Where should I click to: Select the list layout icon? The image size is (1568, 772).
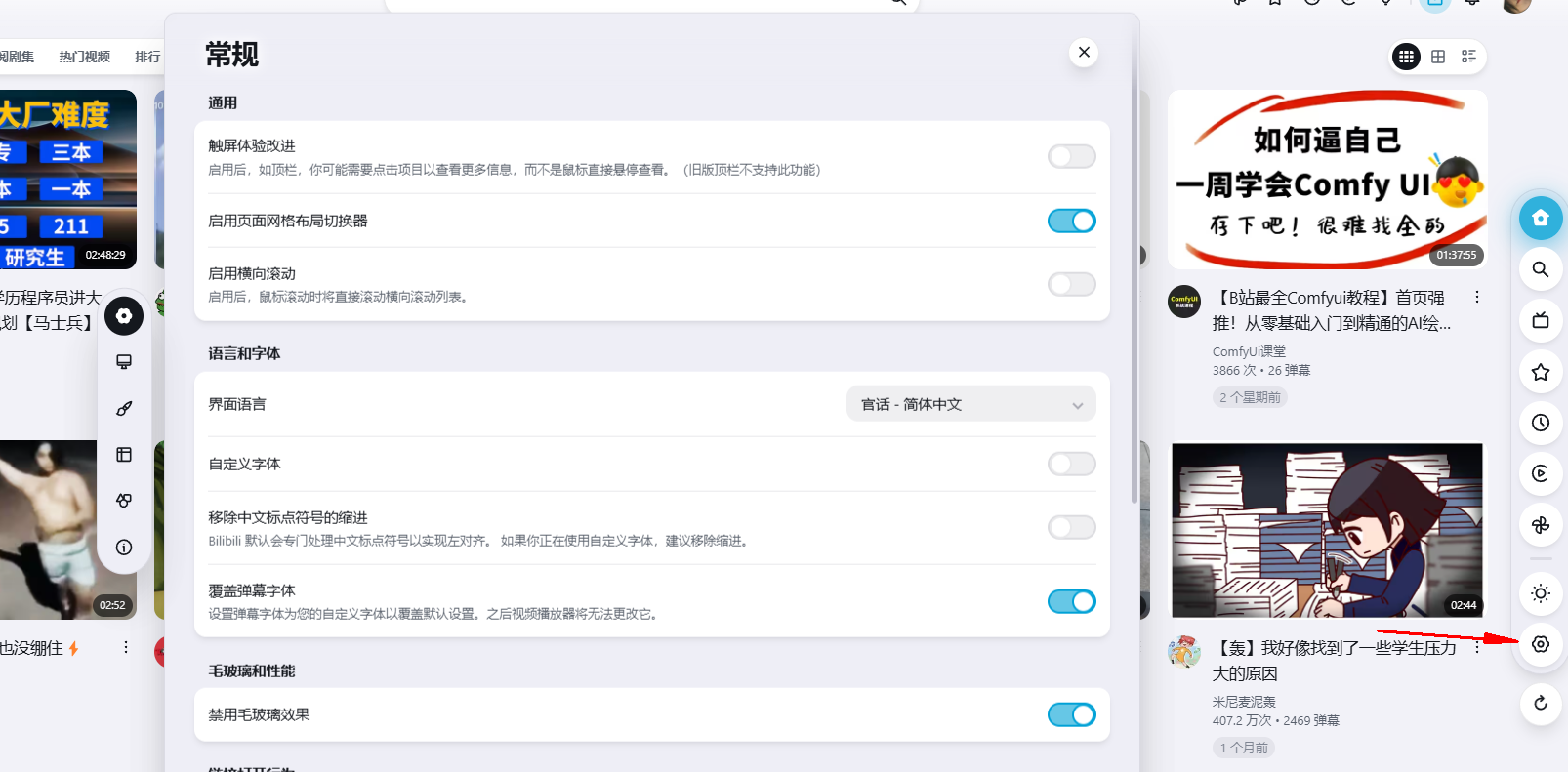(1468, 57)
